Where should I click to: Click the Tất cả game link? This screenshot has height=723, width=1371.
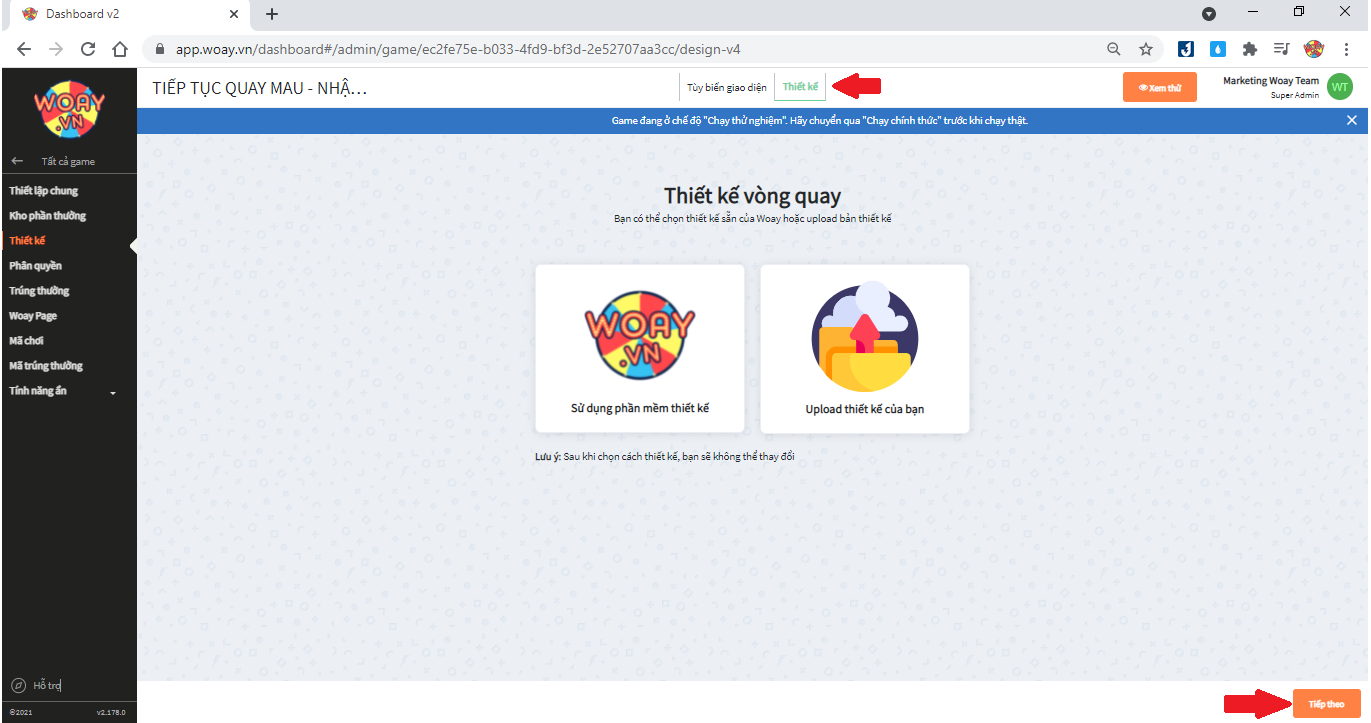68,161
